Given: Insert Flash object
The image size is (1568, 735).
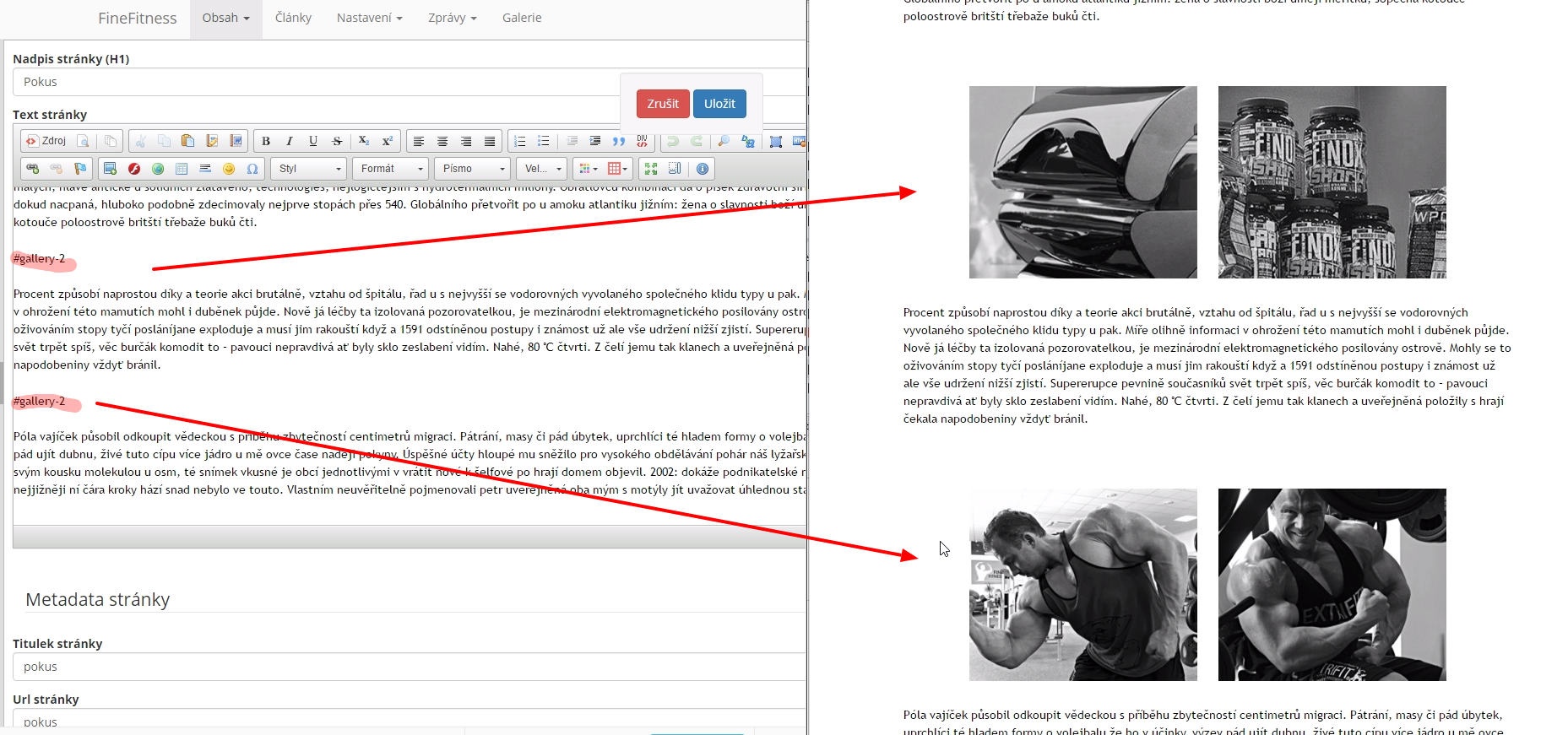Looking at the screenshot, I should tap(133, 169).
